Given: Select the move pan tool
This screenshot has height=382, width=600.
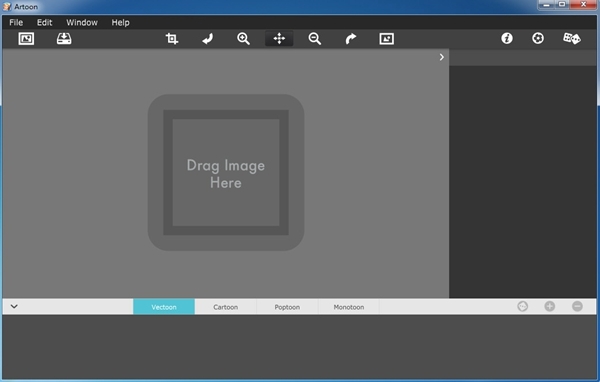Looking at the screenshot, I should pos(279,39).
